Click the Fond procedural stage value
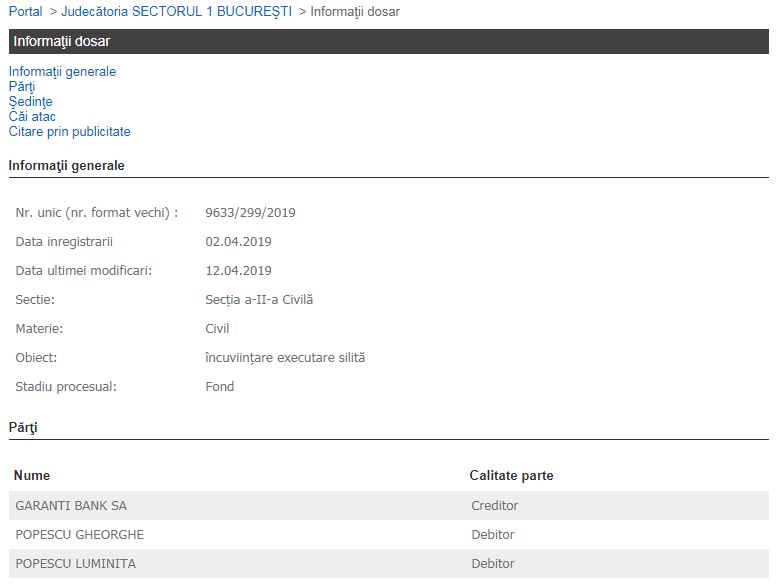This screenshot has width=778, height=585. tap(219, 387)
